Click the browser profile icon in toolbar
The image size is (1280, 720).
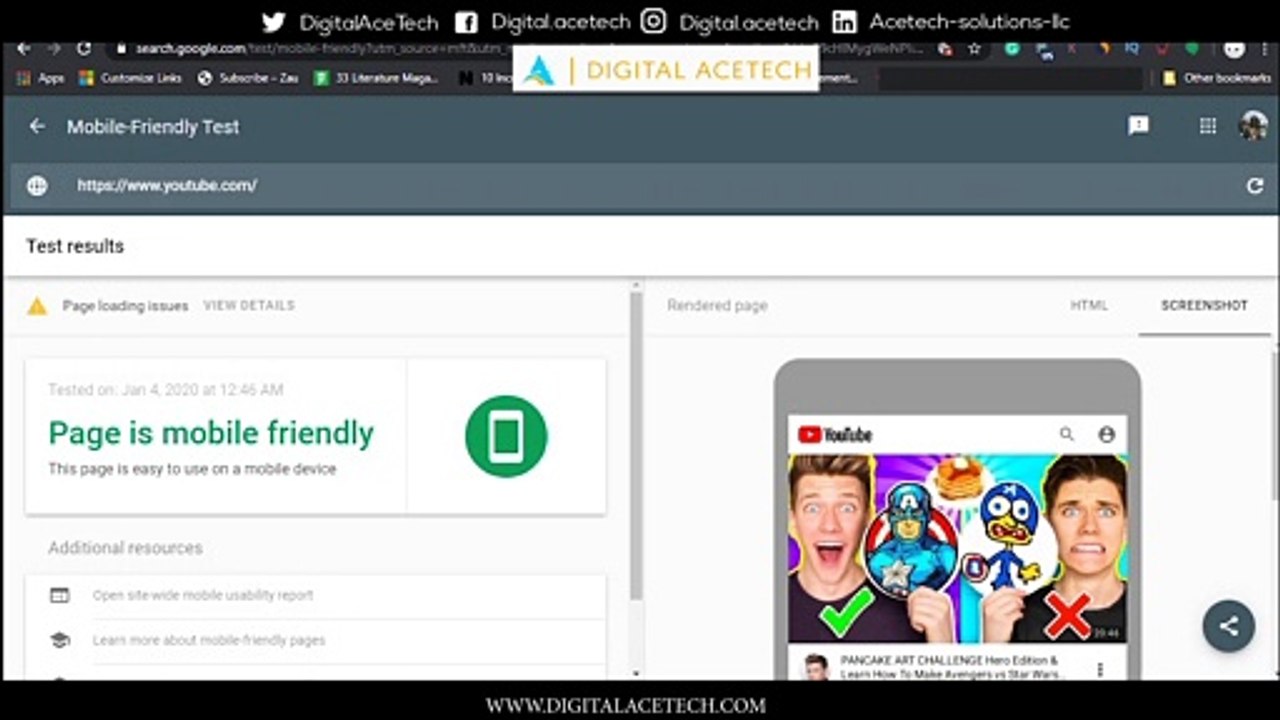1234,48
